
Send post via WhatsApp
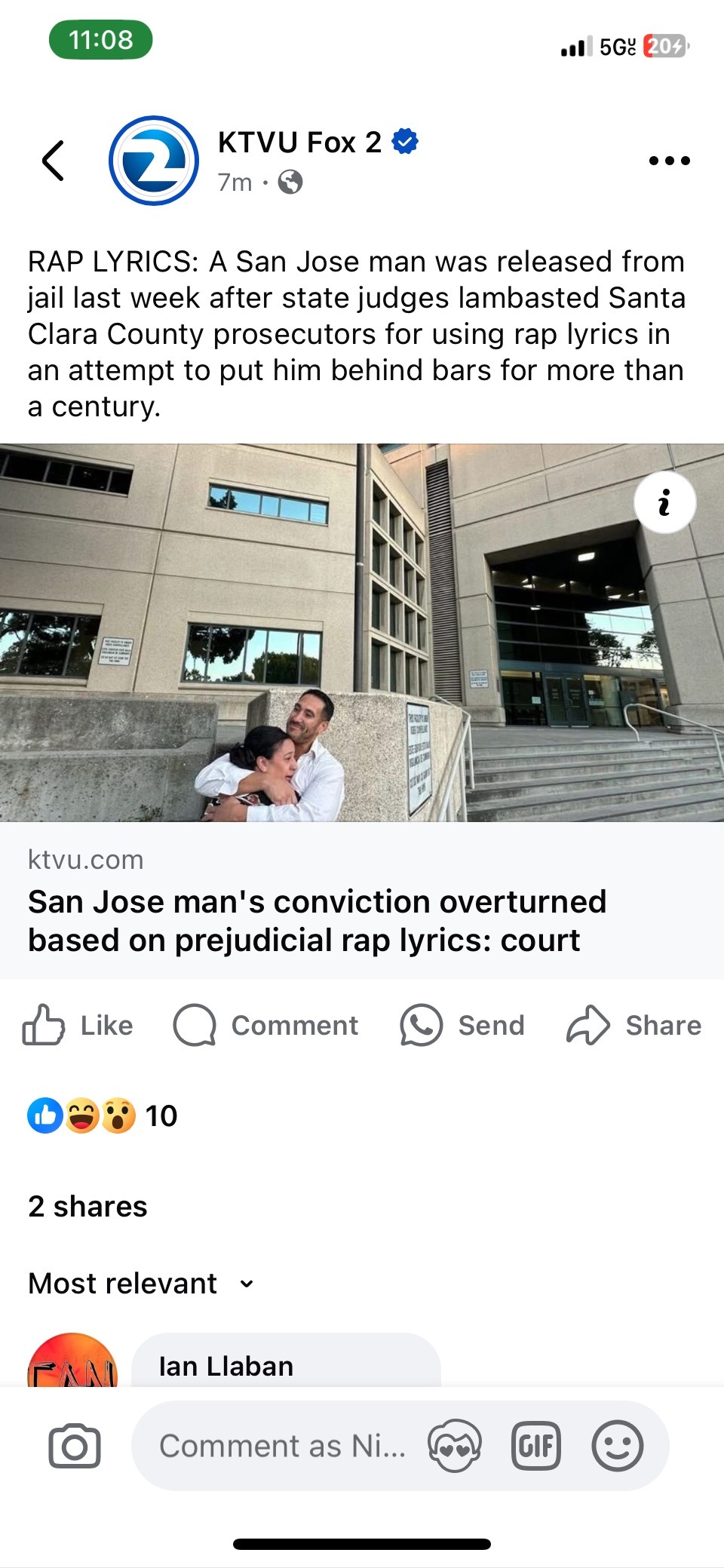pos(462,1025)
